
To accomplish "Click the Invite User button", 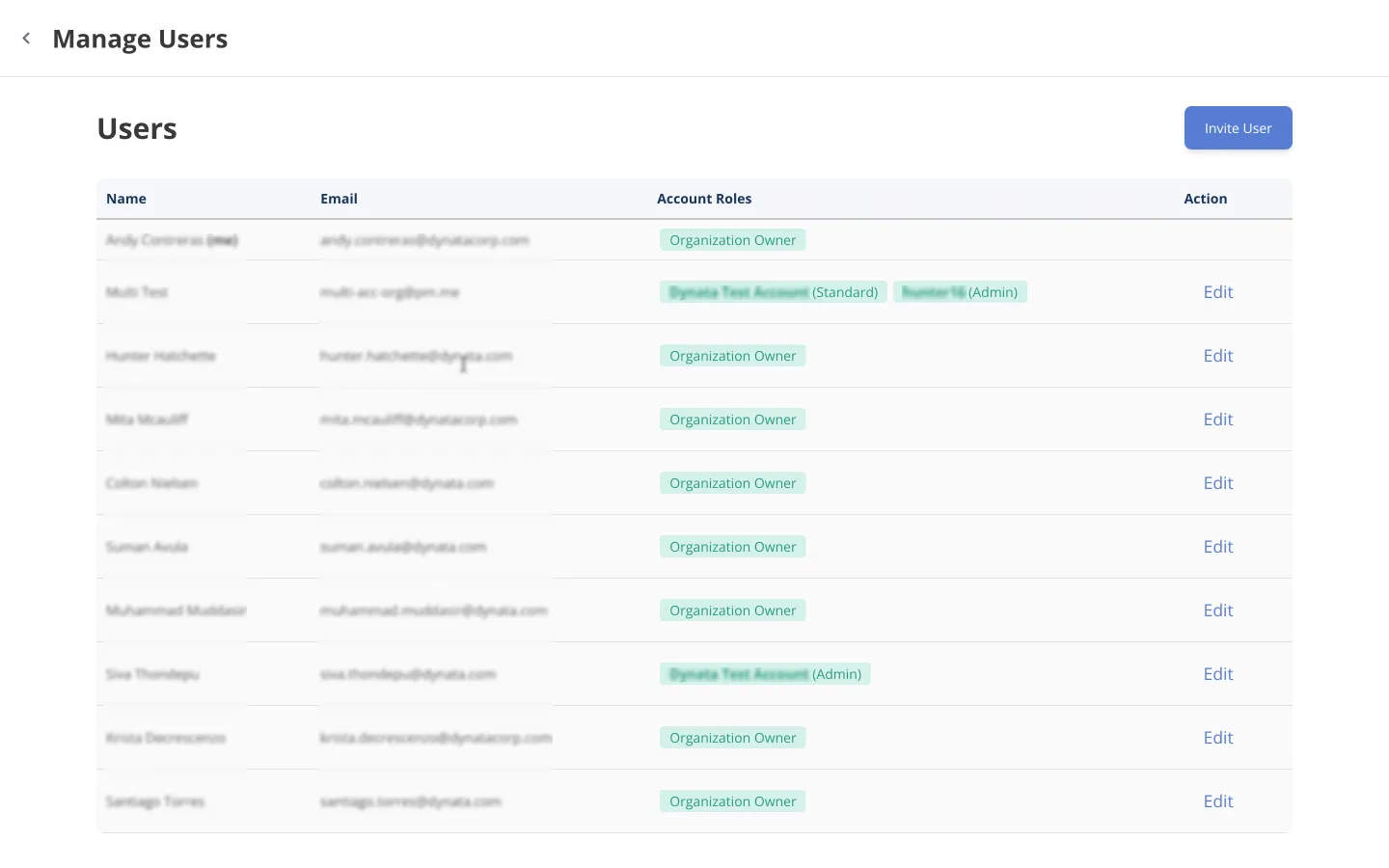I will (x=1238, y=128).
